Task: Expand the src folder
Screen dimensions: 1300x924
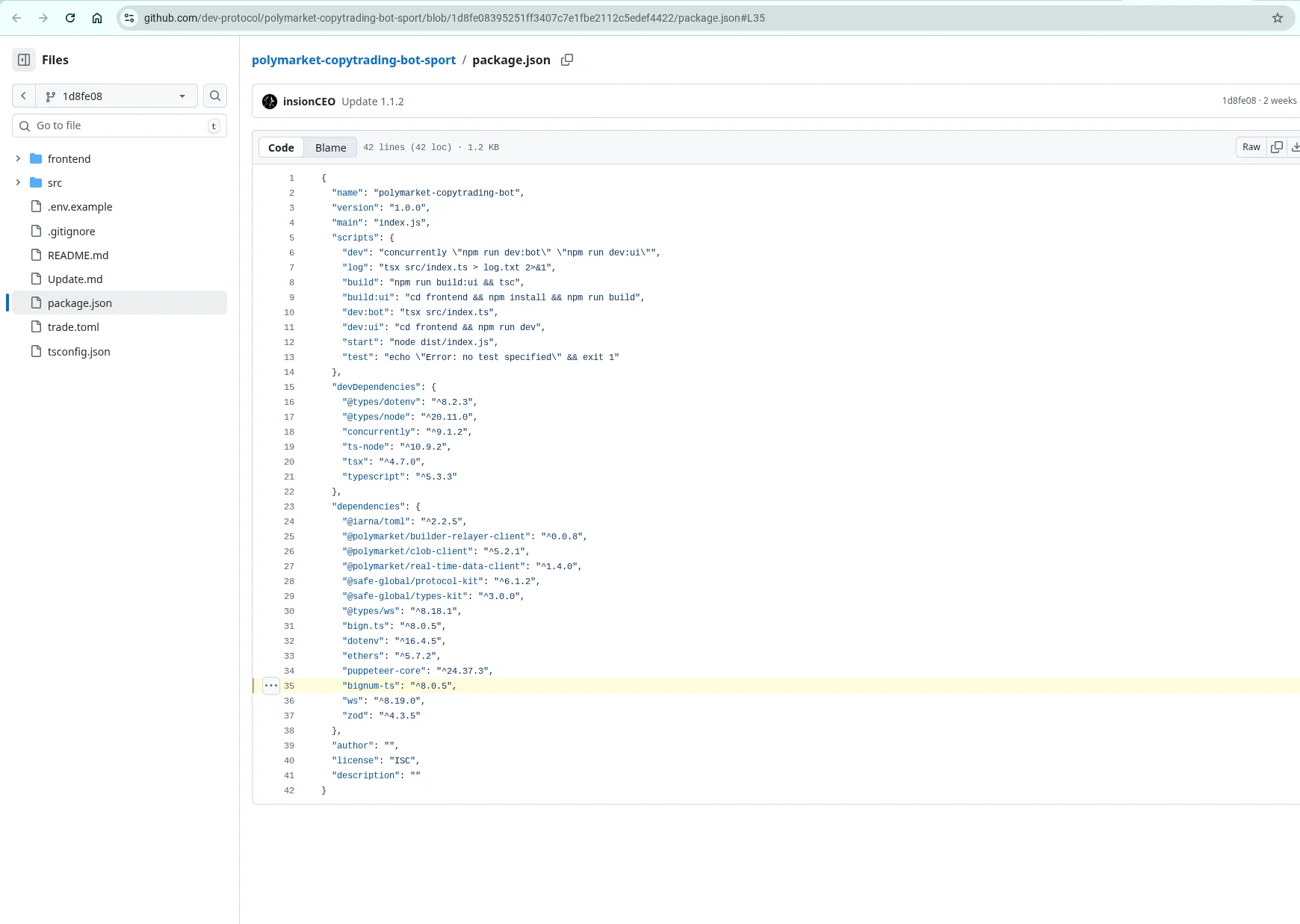Action: click(18, 182)
